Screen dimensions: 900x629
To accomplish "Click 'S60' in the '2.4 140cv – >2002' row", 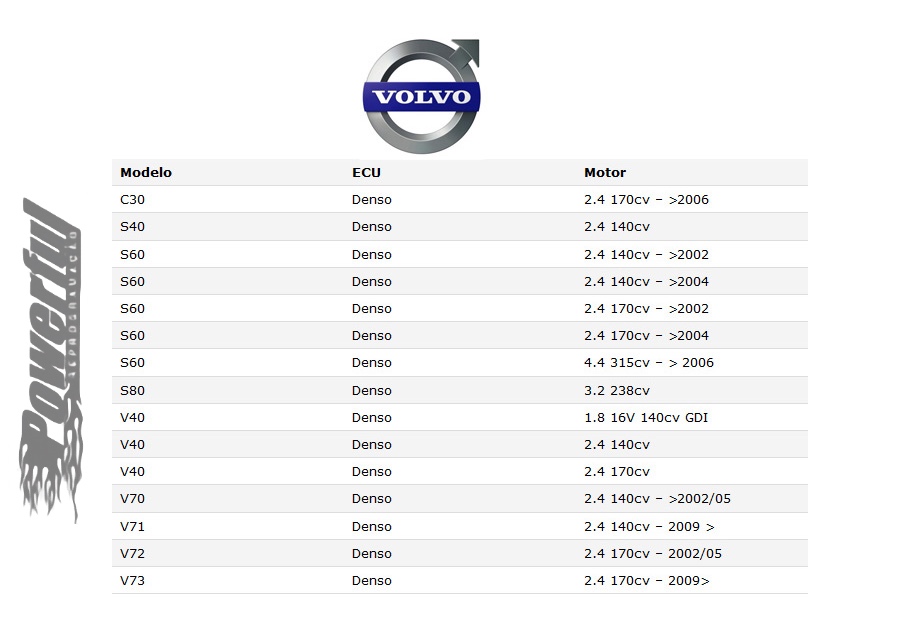I will pyautogui.click(x=132, y=255).
